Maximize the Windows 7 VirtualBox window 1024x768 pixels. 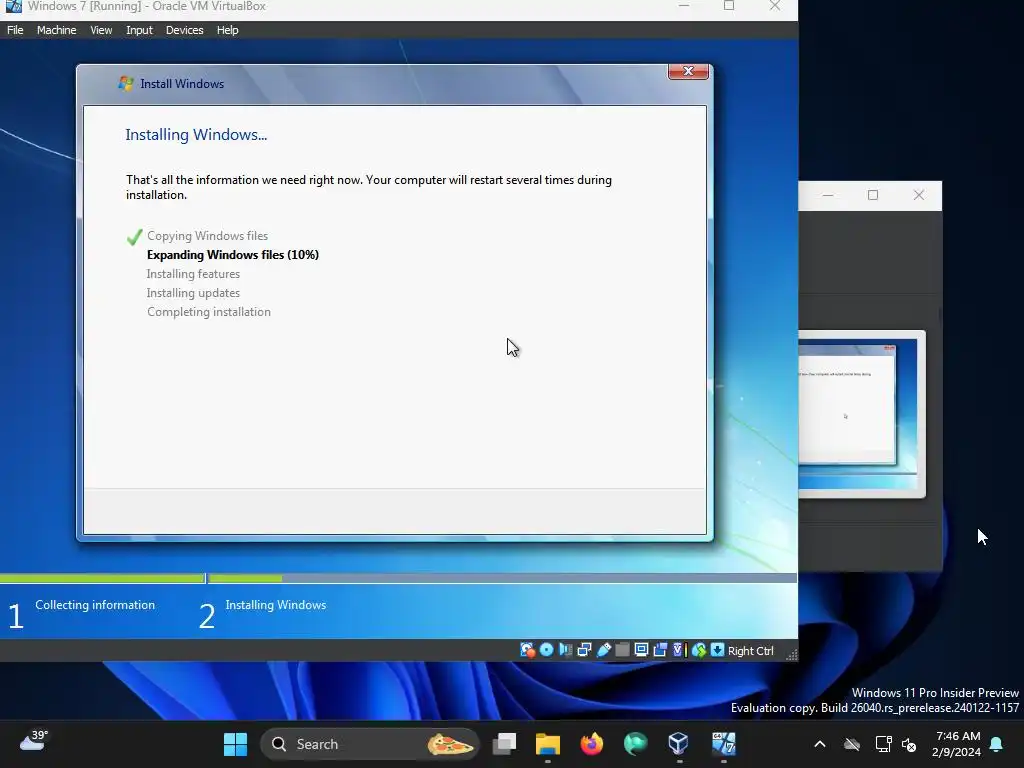coord(729,6)
